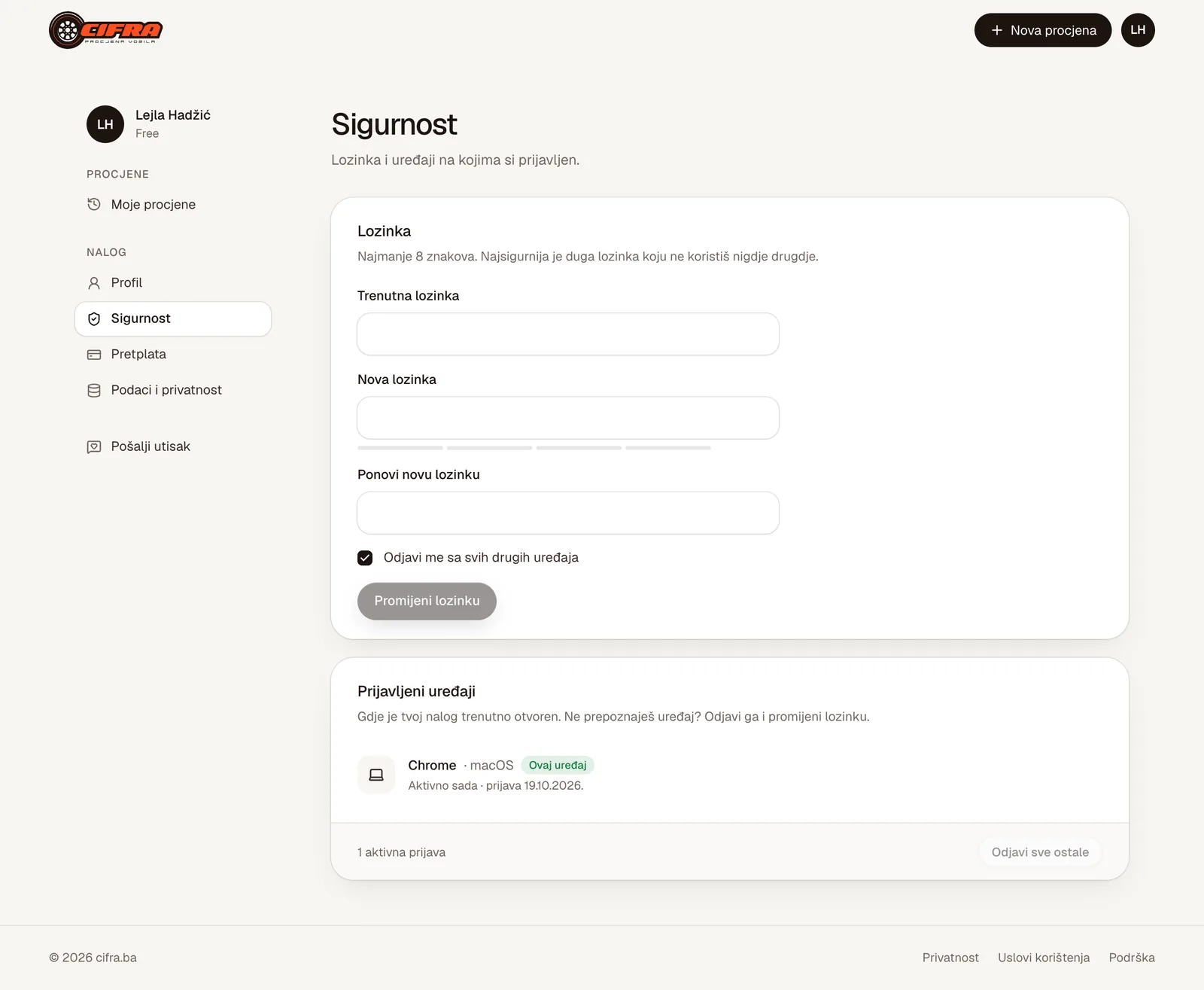Click the database icon beside Podaci i privatnost
The width and height of the screenshot is (1204, 990).
click(x=94, y=390)
